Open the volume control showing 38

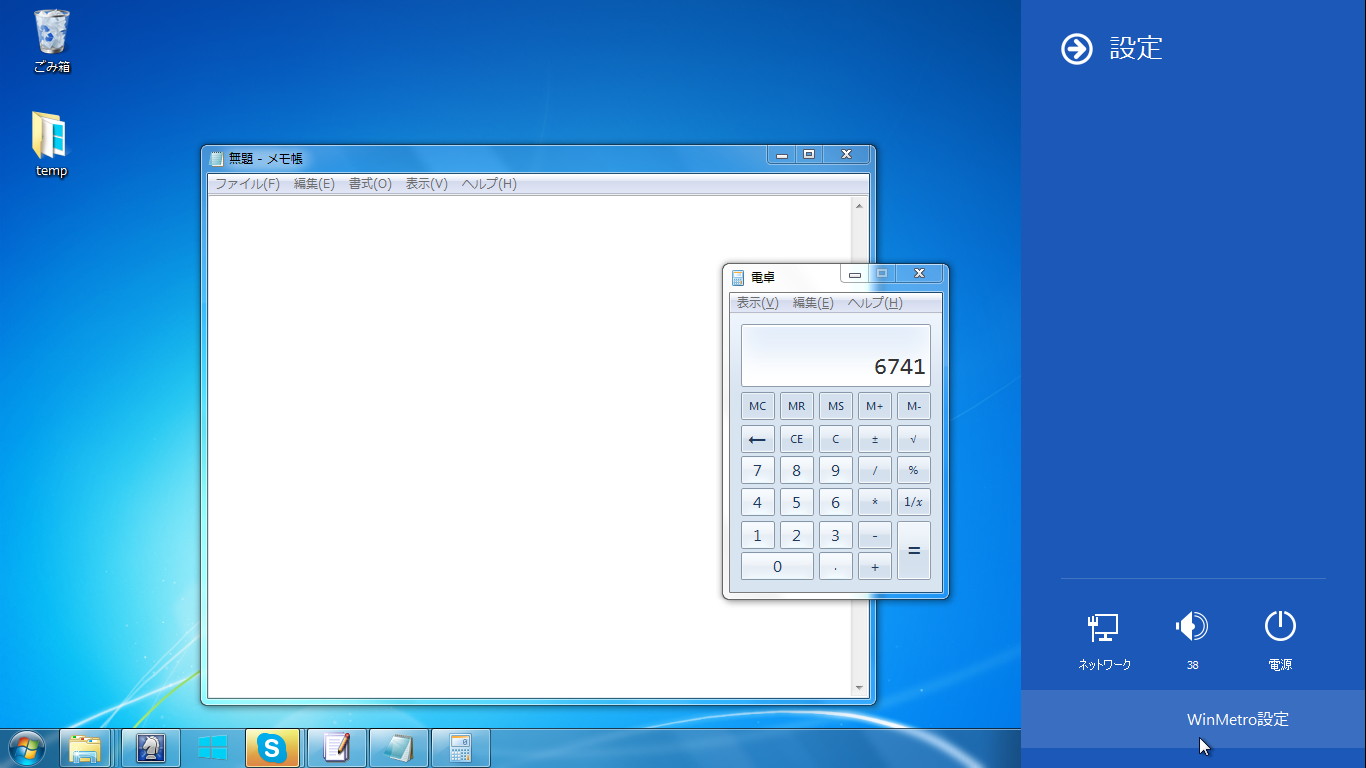[1192, 641]
